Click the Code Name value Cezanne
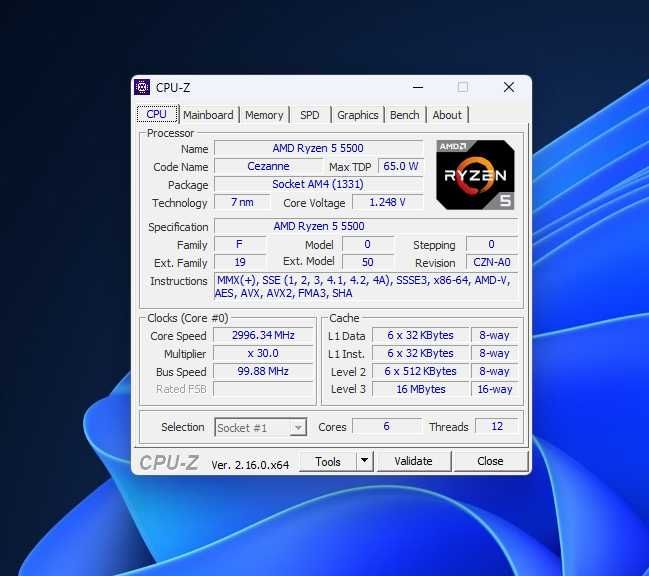The image size is (649, 576). pos(268,166)
